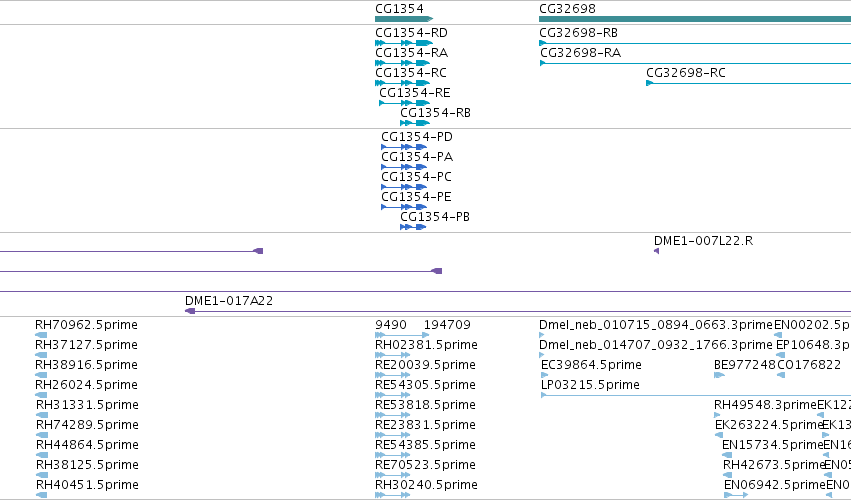The image size is (851, 500).
Task: Click the CG1354-RD transcript
Action: (x=411, y=33)
